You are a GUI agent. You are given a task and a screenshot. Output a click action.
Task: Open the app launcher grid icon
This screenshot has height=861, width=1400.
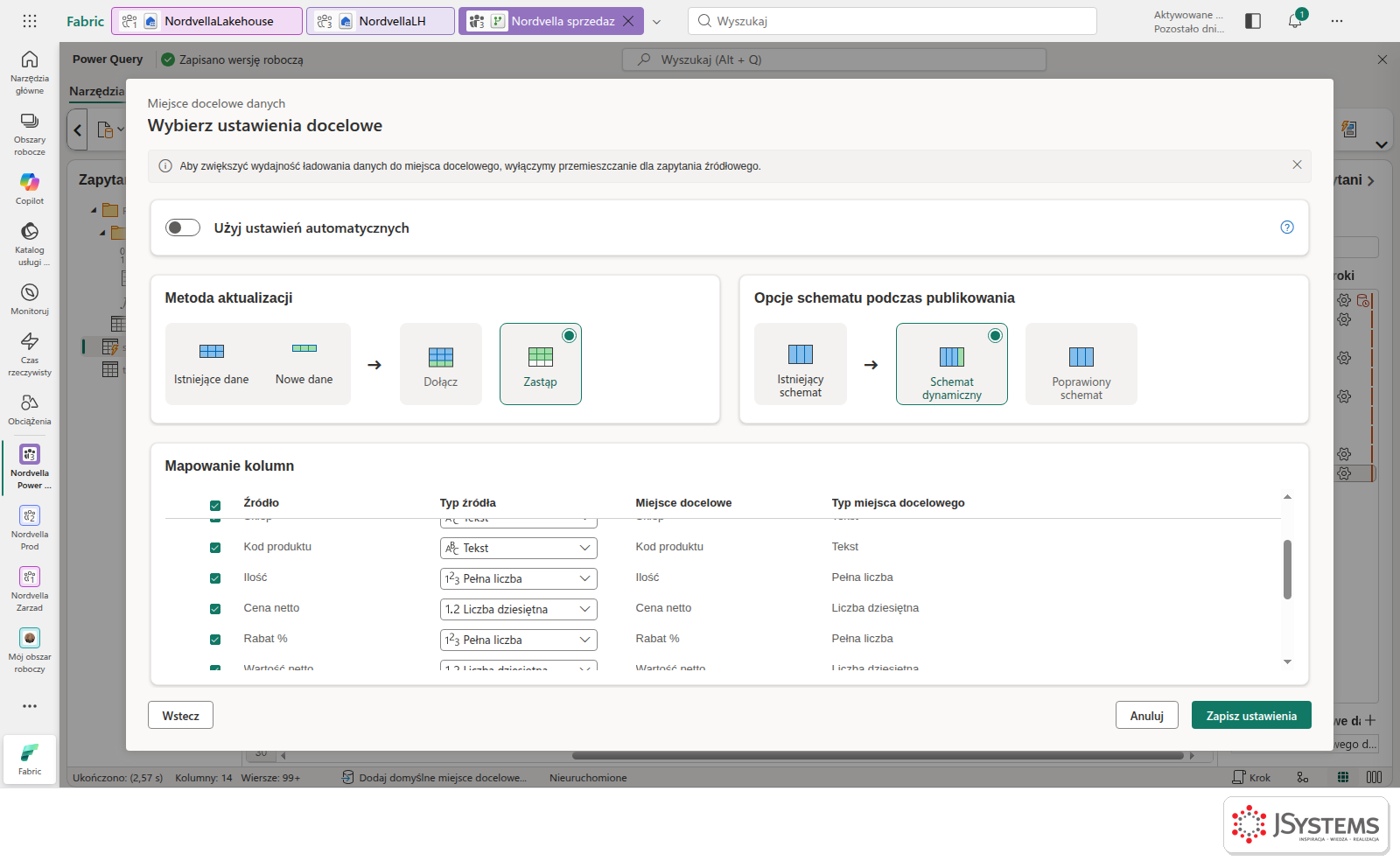pyautogui.click(x=30, y=21)
